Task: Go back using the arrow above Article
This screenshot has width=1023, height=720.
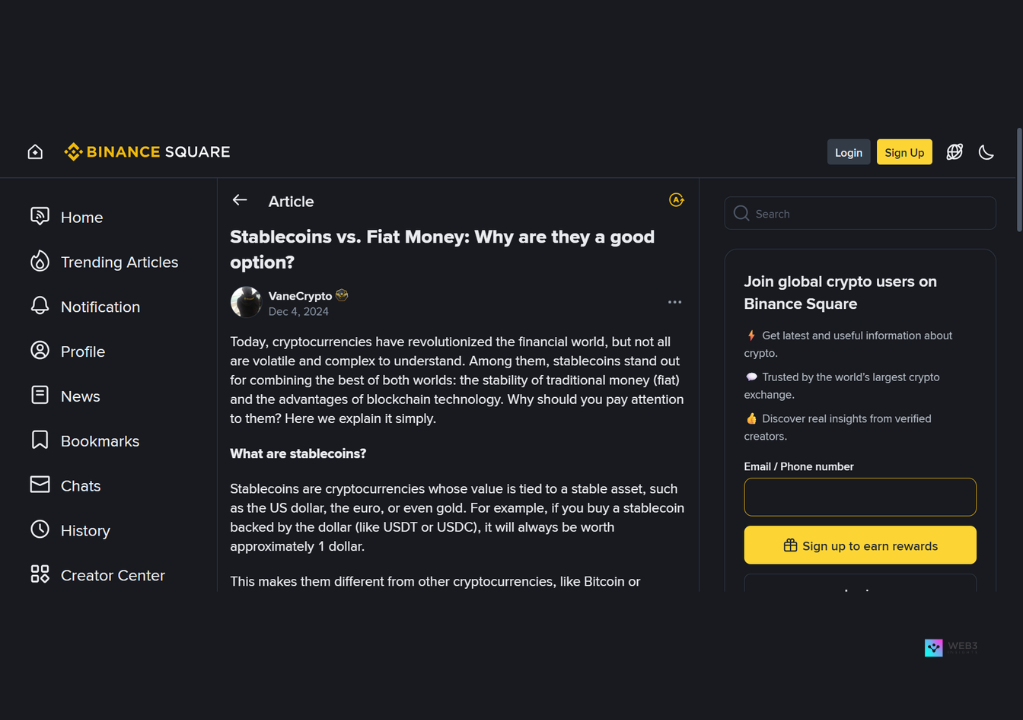Action: (240, 200)
